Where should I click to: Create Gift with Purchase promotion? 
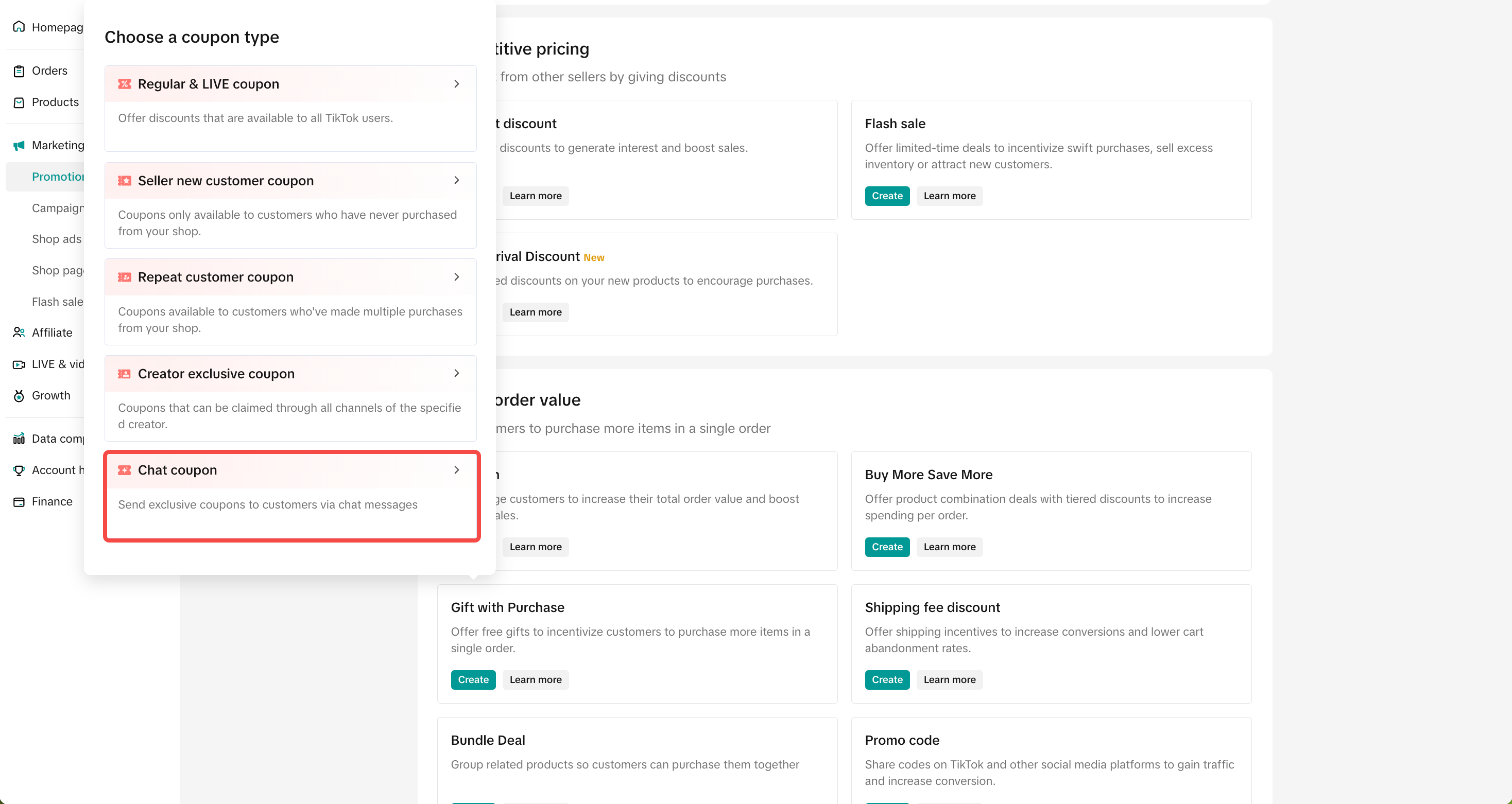[473, 679]
